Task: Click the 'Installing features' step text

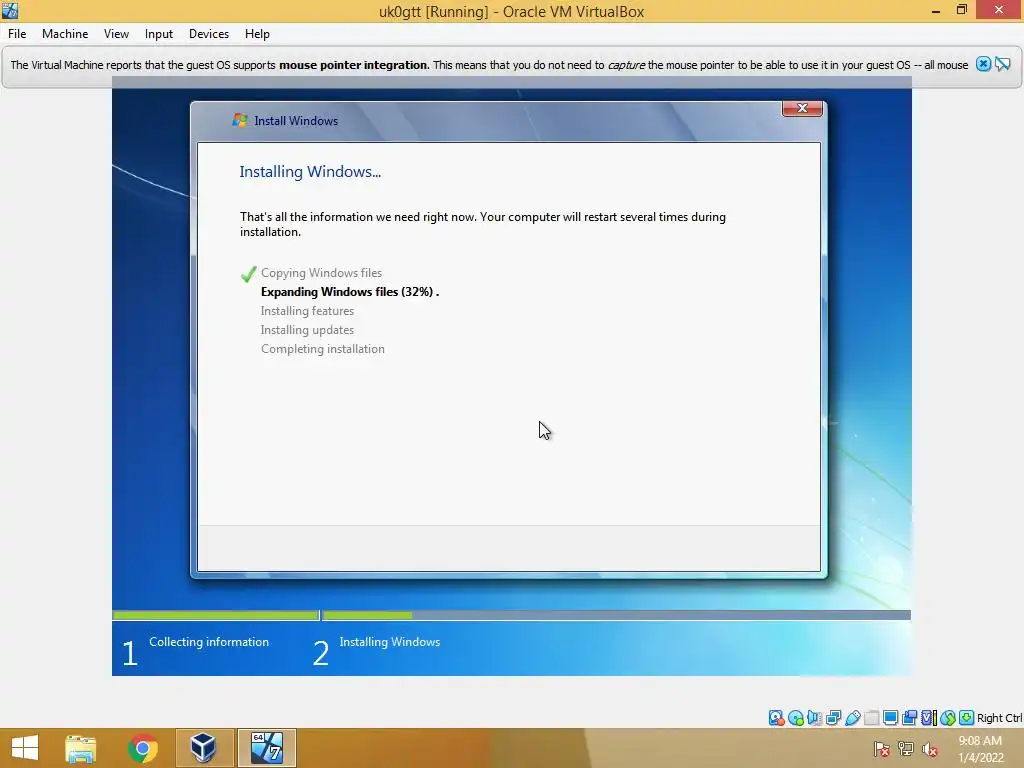Action: click(x=308, y=311)
